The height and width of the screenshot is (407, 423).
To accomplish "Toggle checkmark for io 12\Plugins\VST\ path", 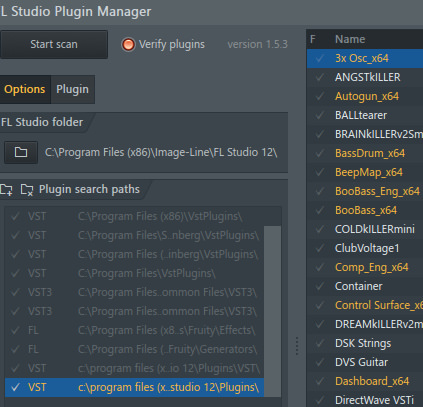I will (x=15, y=368).
